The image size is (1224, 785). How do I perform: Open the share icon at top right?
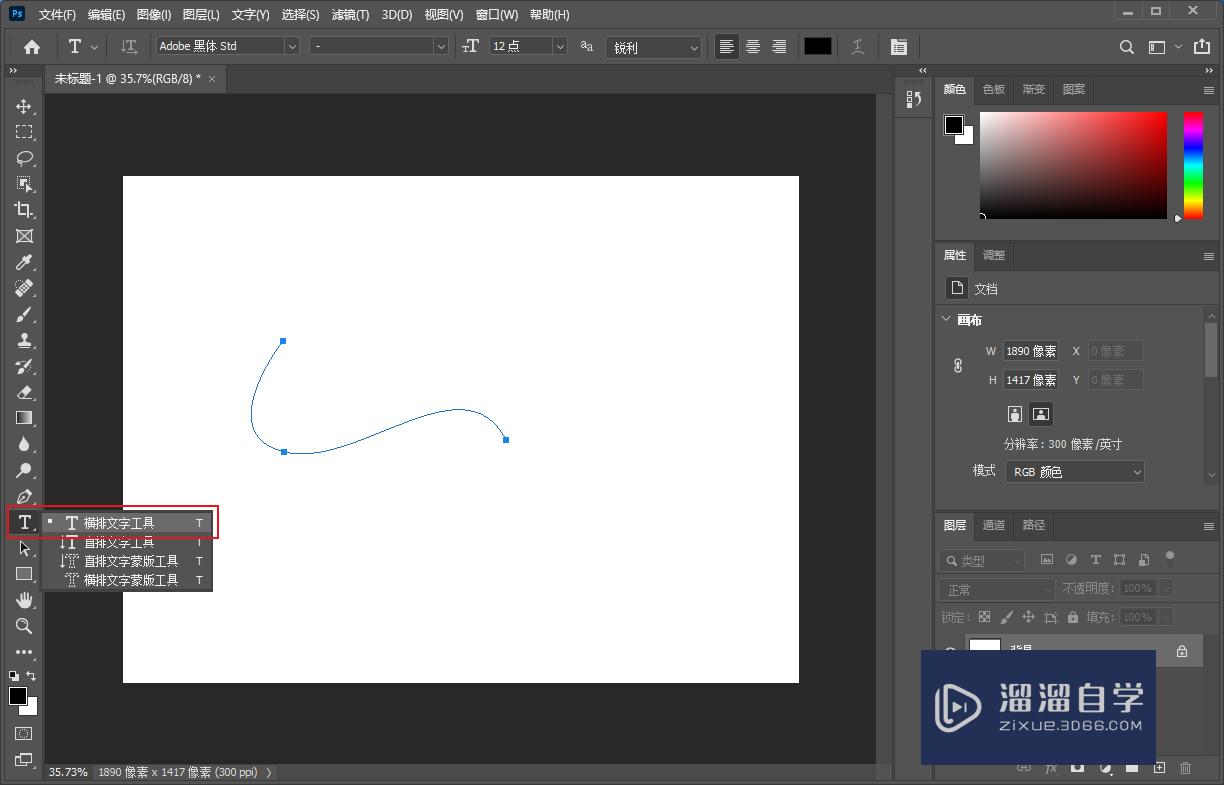(x=1202, y=46)
